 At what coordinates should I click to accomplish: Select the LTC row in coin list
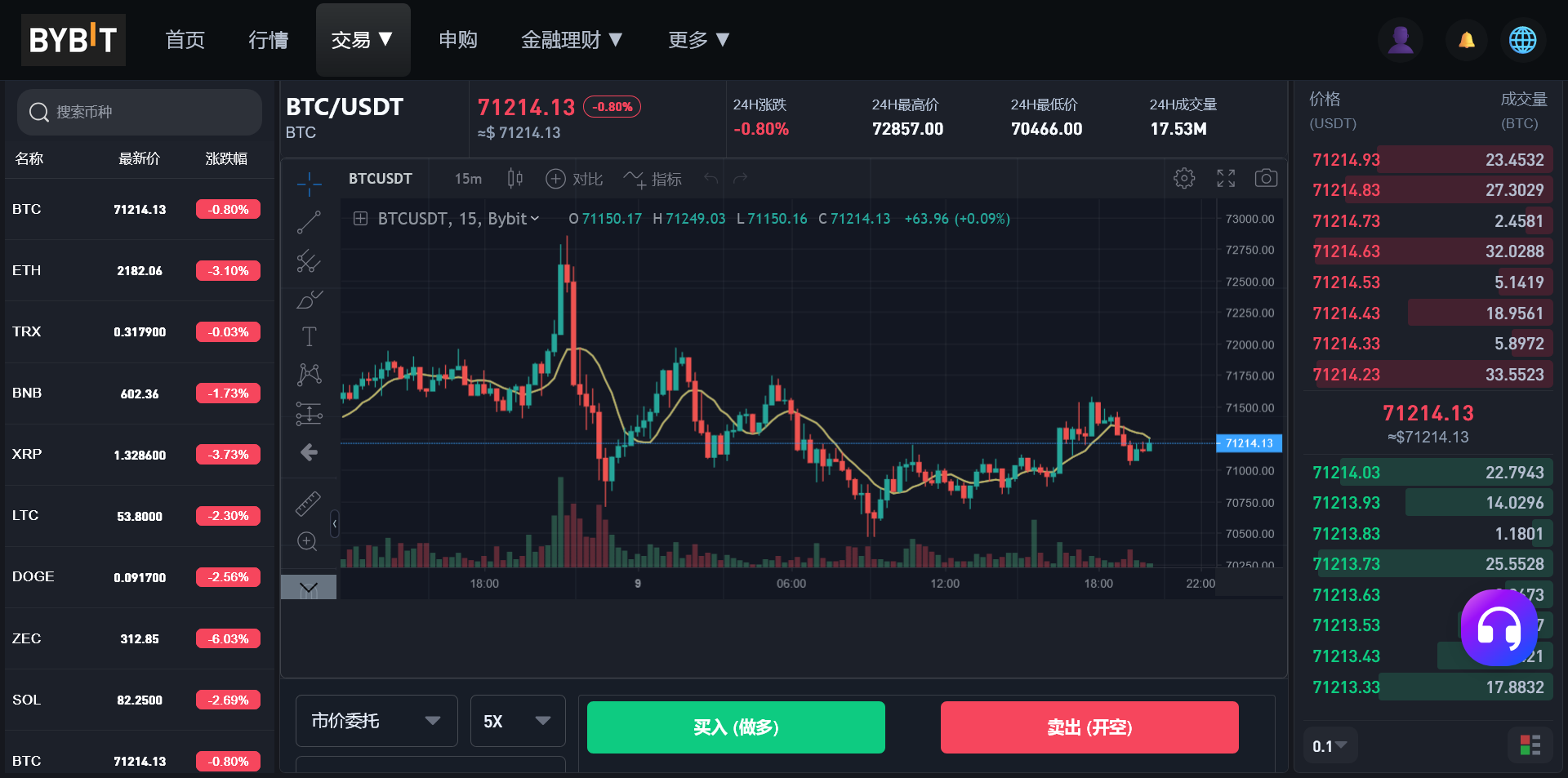point(139,515)
